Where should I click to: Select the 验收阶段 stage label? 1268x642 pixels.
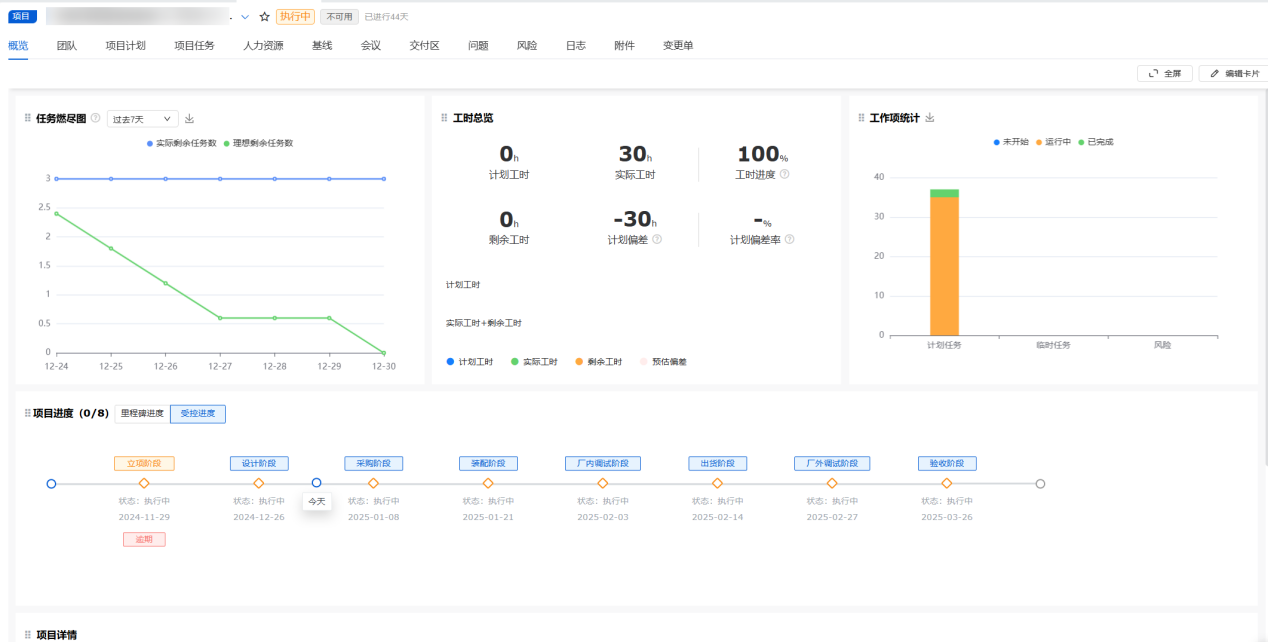[x=947, y=464]
